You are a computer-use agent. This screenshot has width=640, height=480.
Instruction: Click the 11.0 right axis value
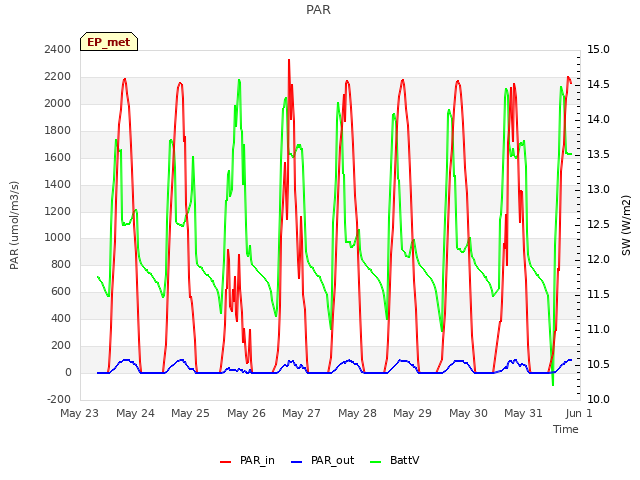598,329
